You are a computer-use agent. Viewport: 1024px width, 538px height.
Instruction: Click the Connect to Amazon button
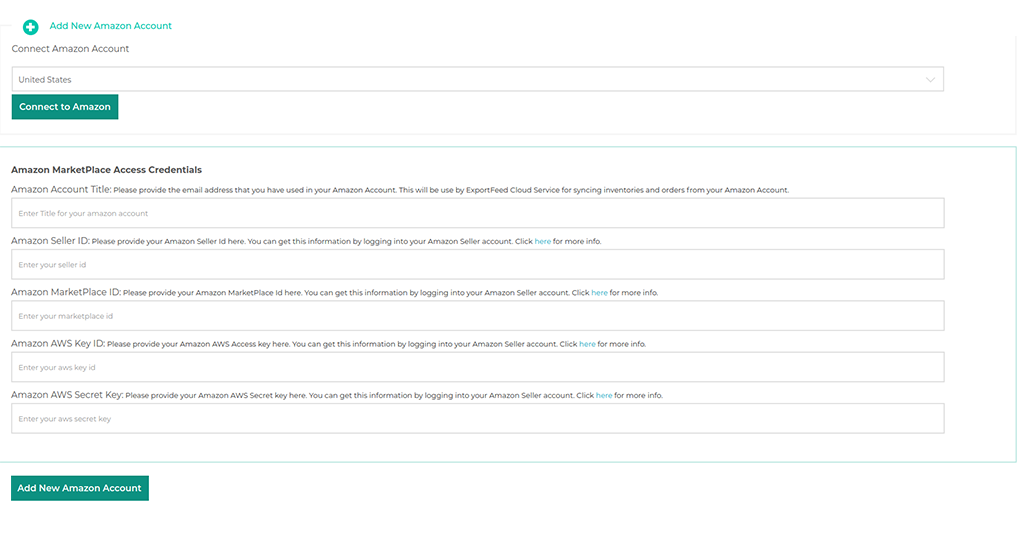[65, 107]
